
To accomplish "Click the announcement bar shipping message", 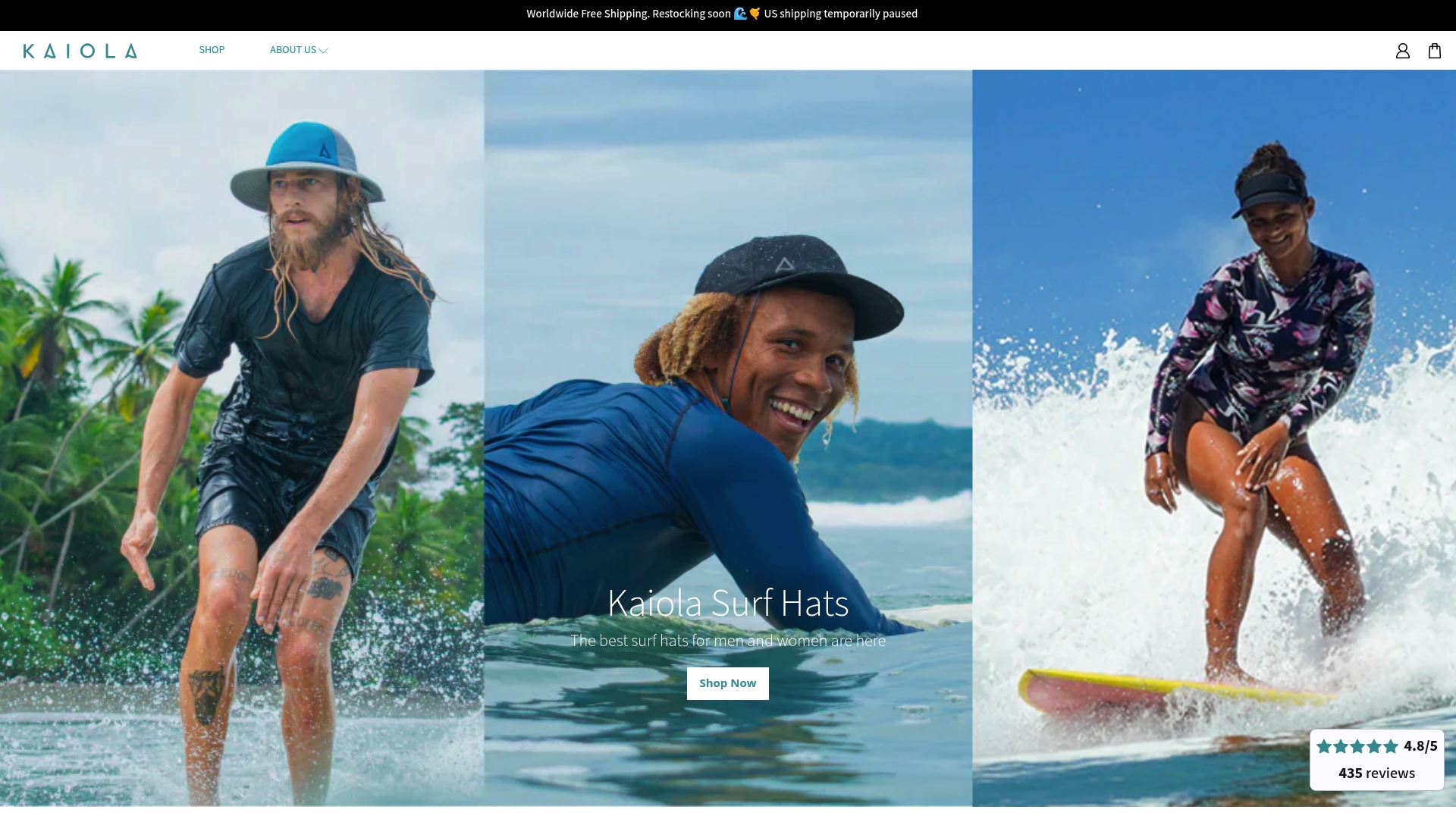I will [722, 14].
